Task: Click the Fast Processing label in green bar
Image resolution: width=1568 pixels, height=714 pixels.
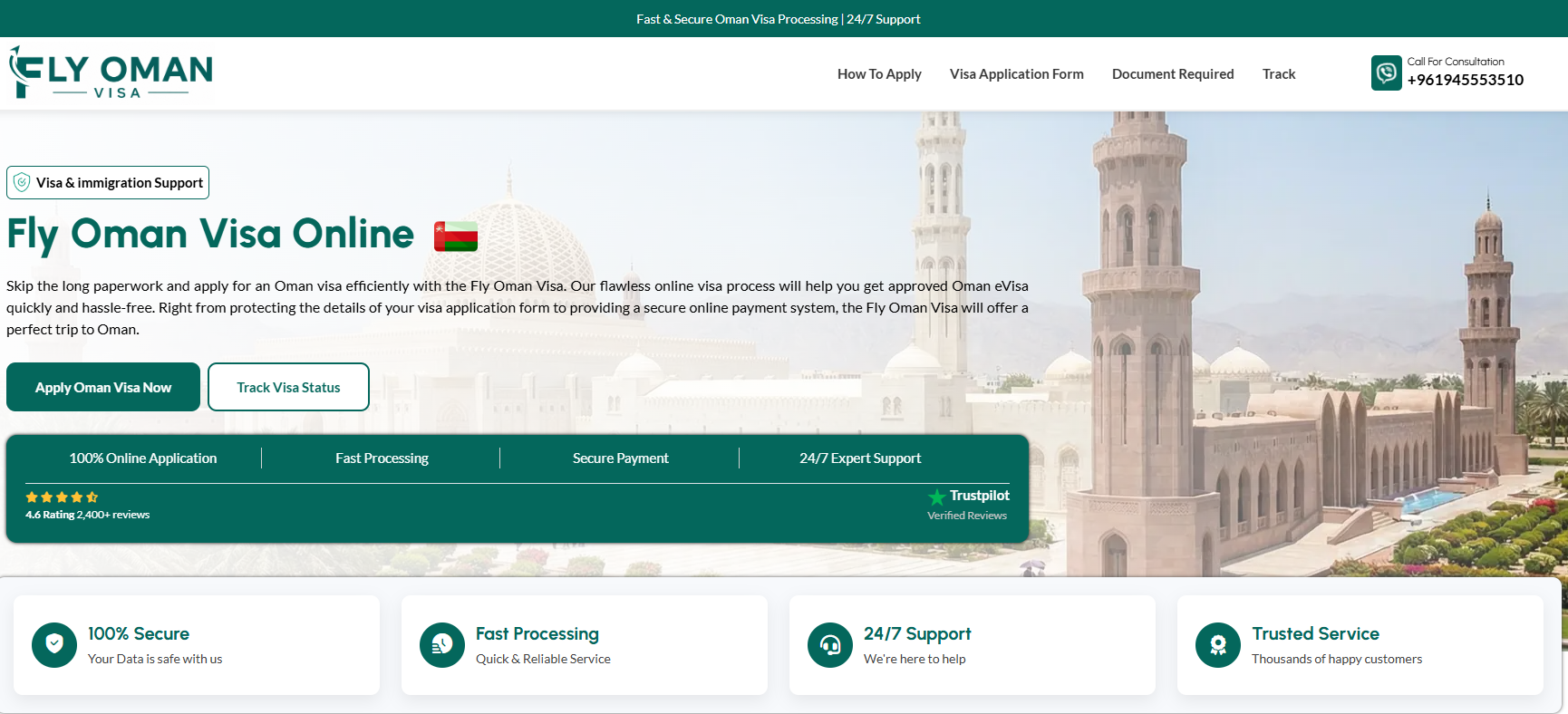Action: pyautogui.click(x=382, y=458)
